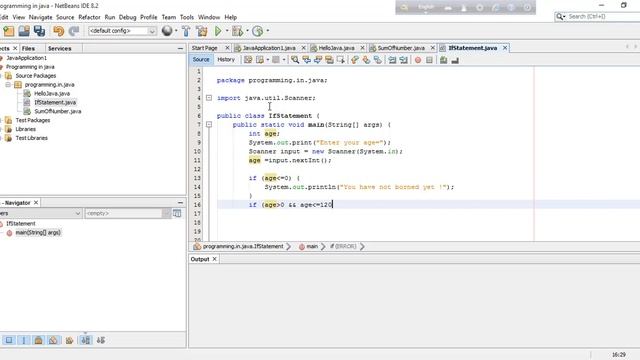Click the Shift Line Right icon
The height and width of the screenshot is (360, 640).
pyautogui.click(x=403, y=60)
